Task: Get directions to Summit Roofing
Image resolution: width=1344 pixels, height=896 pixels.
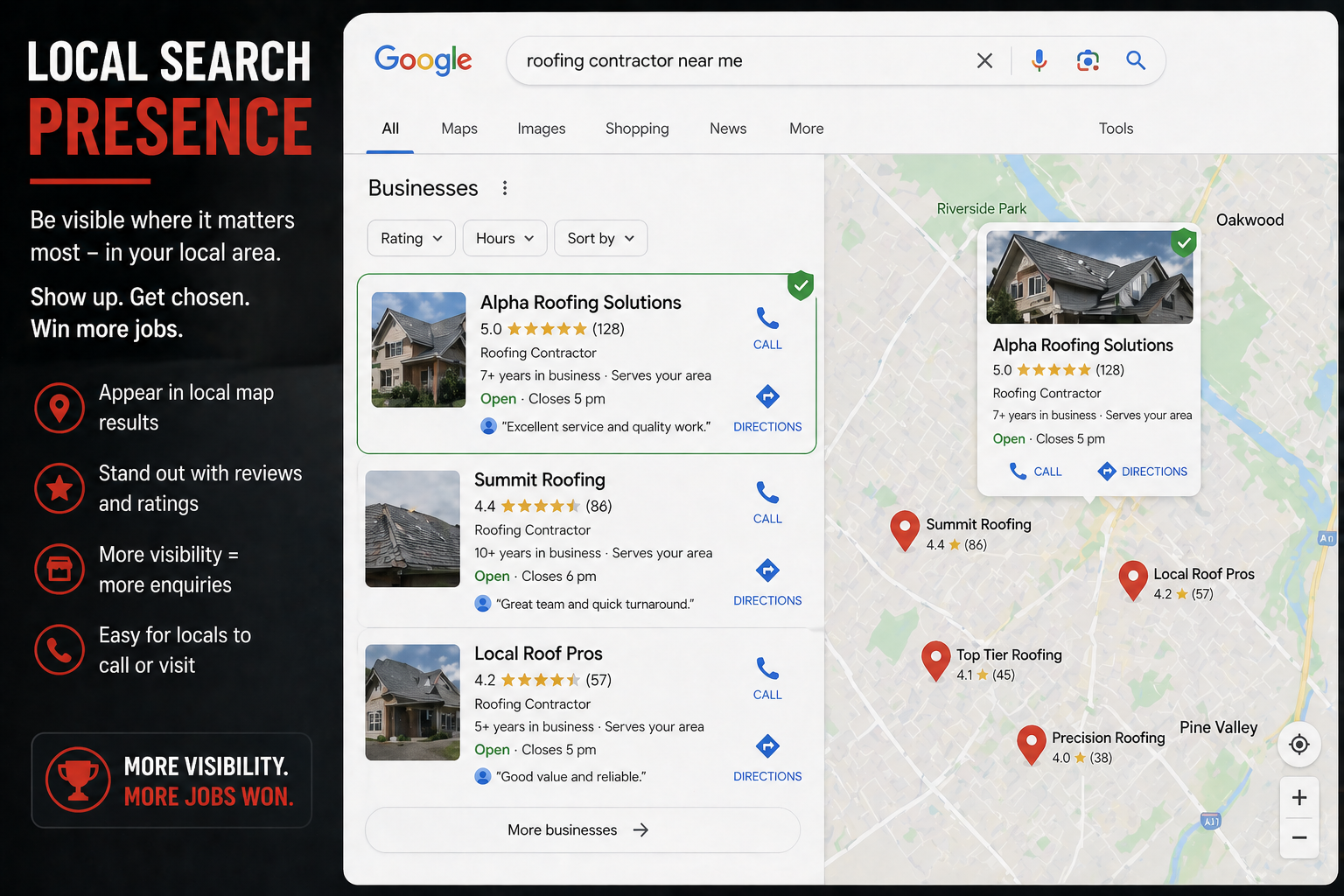Action: pos(767,583)
